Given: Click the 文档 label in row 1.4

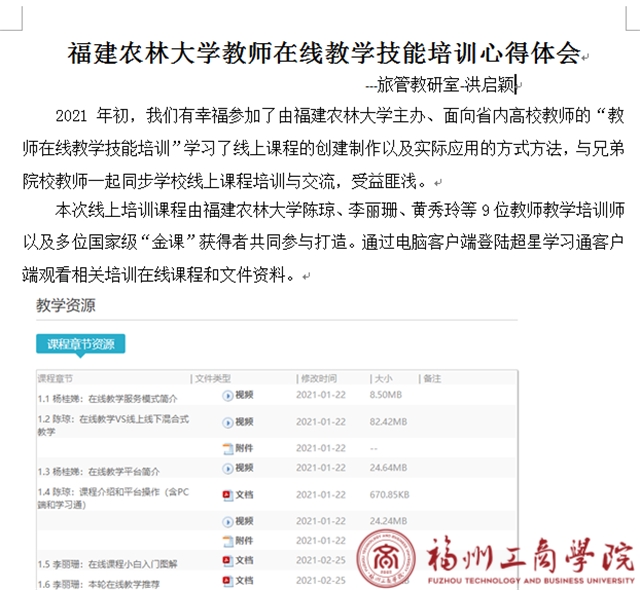Looking at the screenshot, I should (x=244, y=495).
